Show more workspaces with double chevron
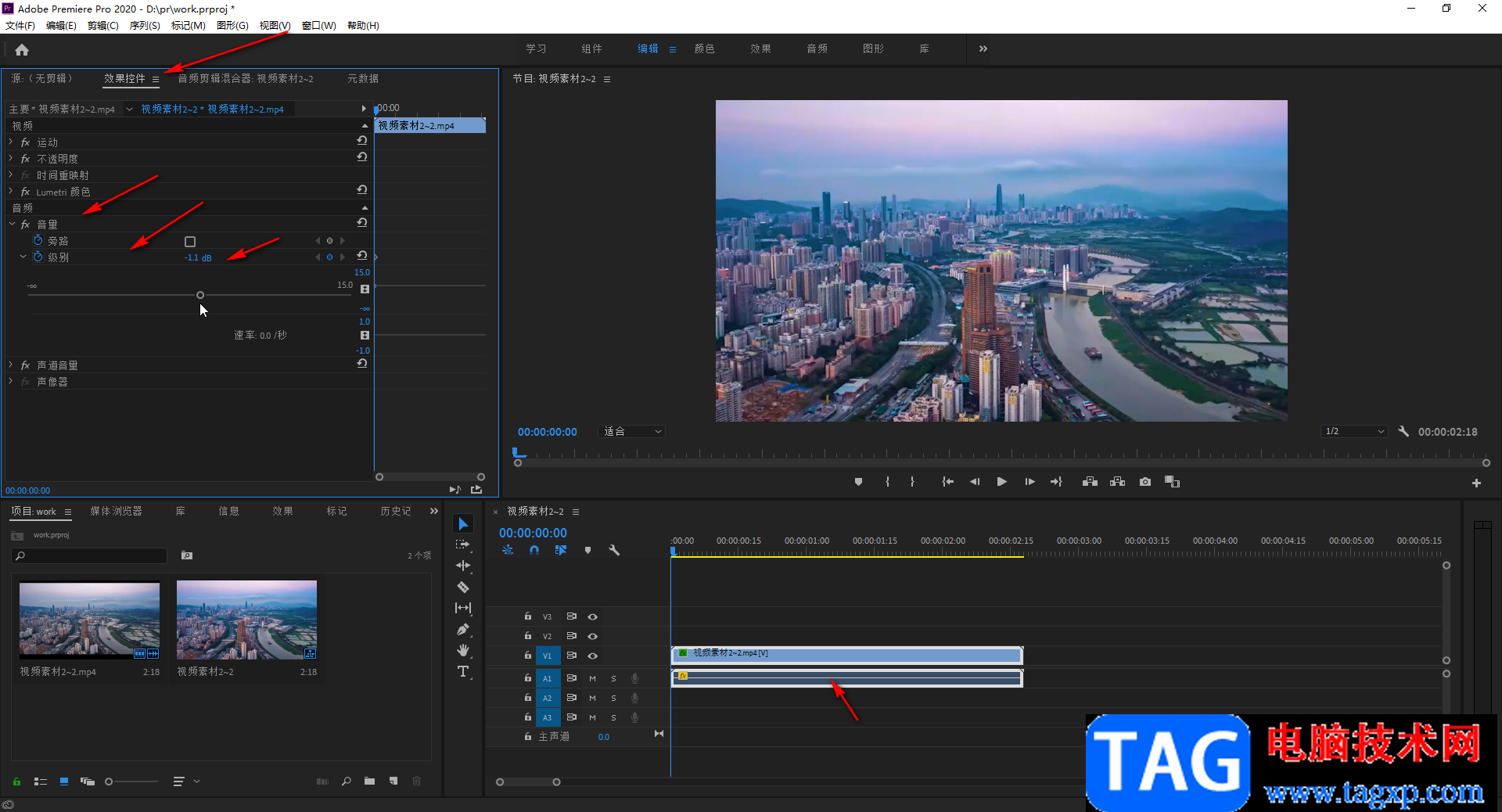This screenshot has width=1502, height=812. [x=983, y=49]
